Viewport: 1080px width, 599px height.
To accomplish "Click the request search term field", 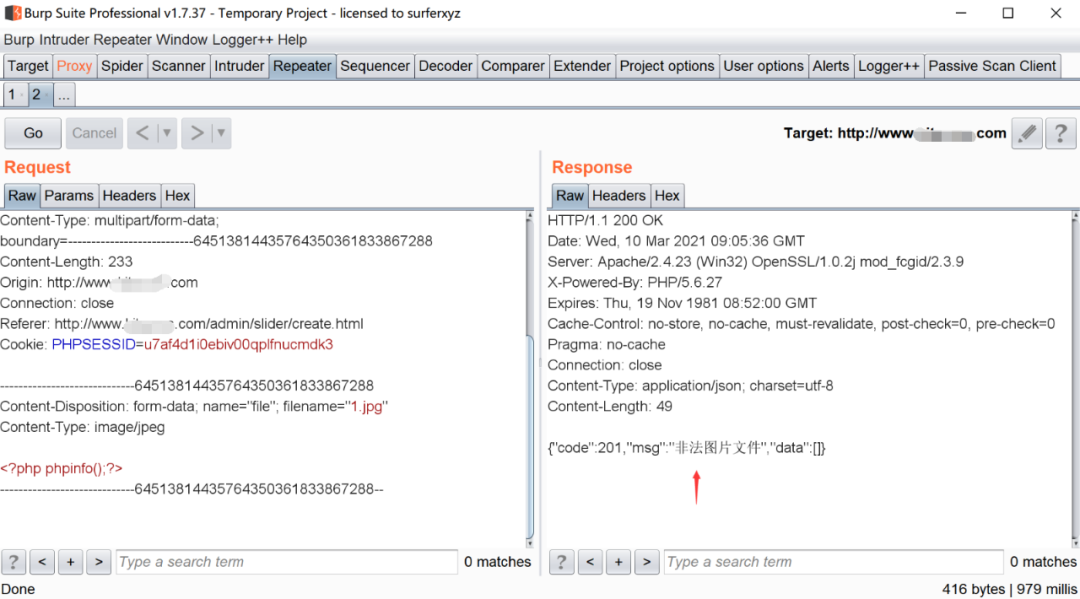I will point(287,562).
